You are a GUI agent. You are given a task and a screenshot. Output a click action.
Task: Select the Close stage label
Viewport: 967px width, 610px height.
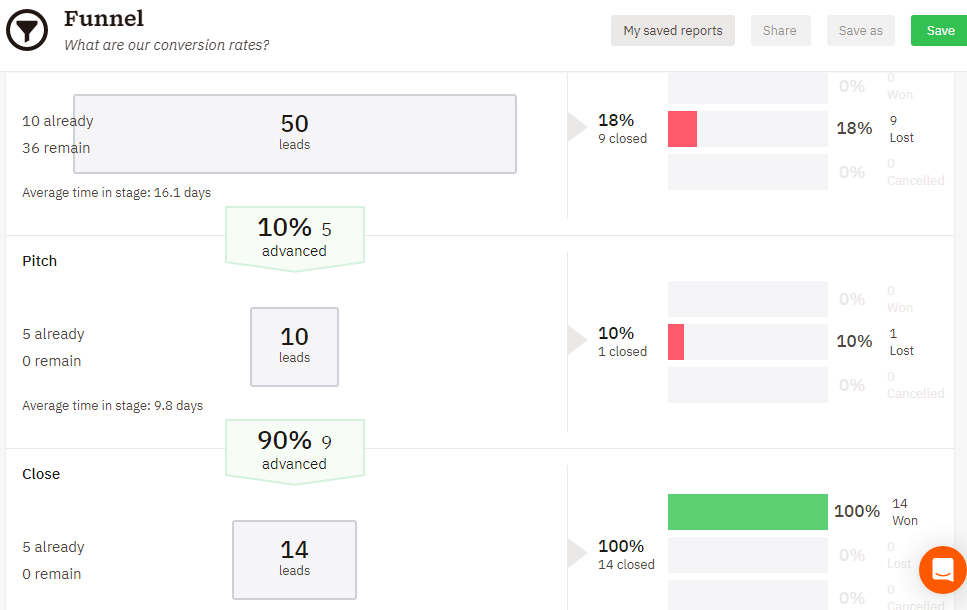41,474
